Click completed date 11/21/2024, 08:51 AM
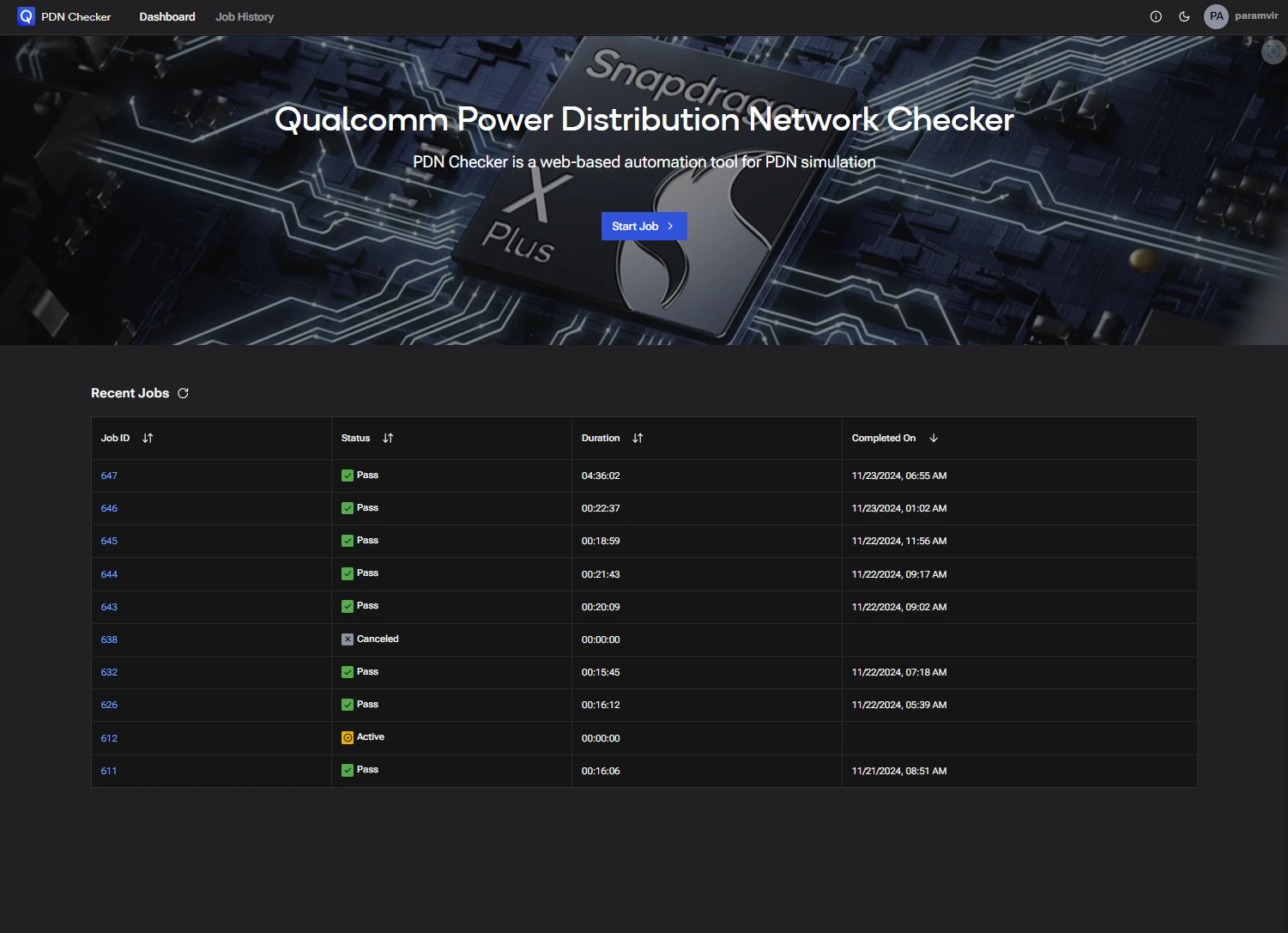1288x933 pixels. tap(899, 771)
